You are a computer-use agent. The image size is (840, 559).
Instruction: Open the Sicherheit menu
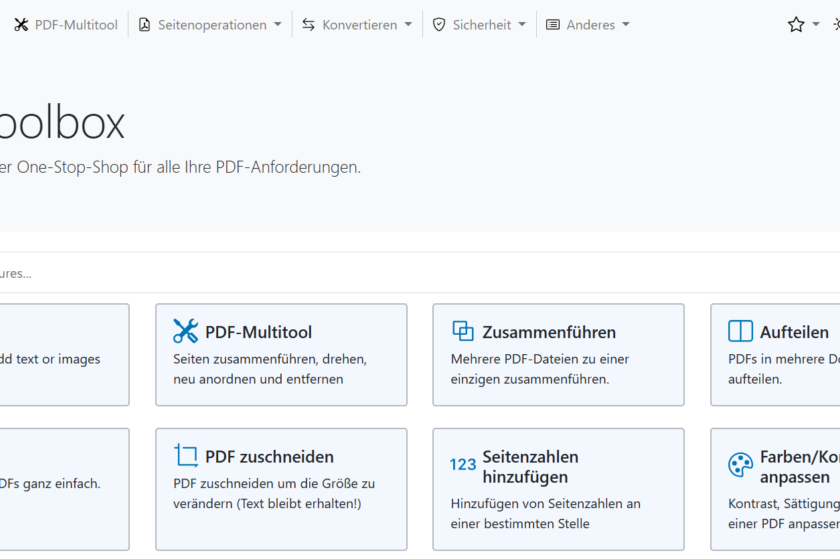pyautogui.click(x=481, y=25)
